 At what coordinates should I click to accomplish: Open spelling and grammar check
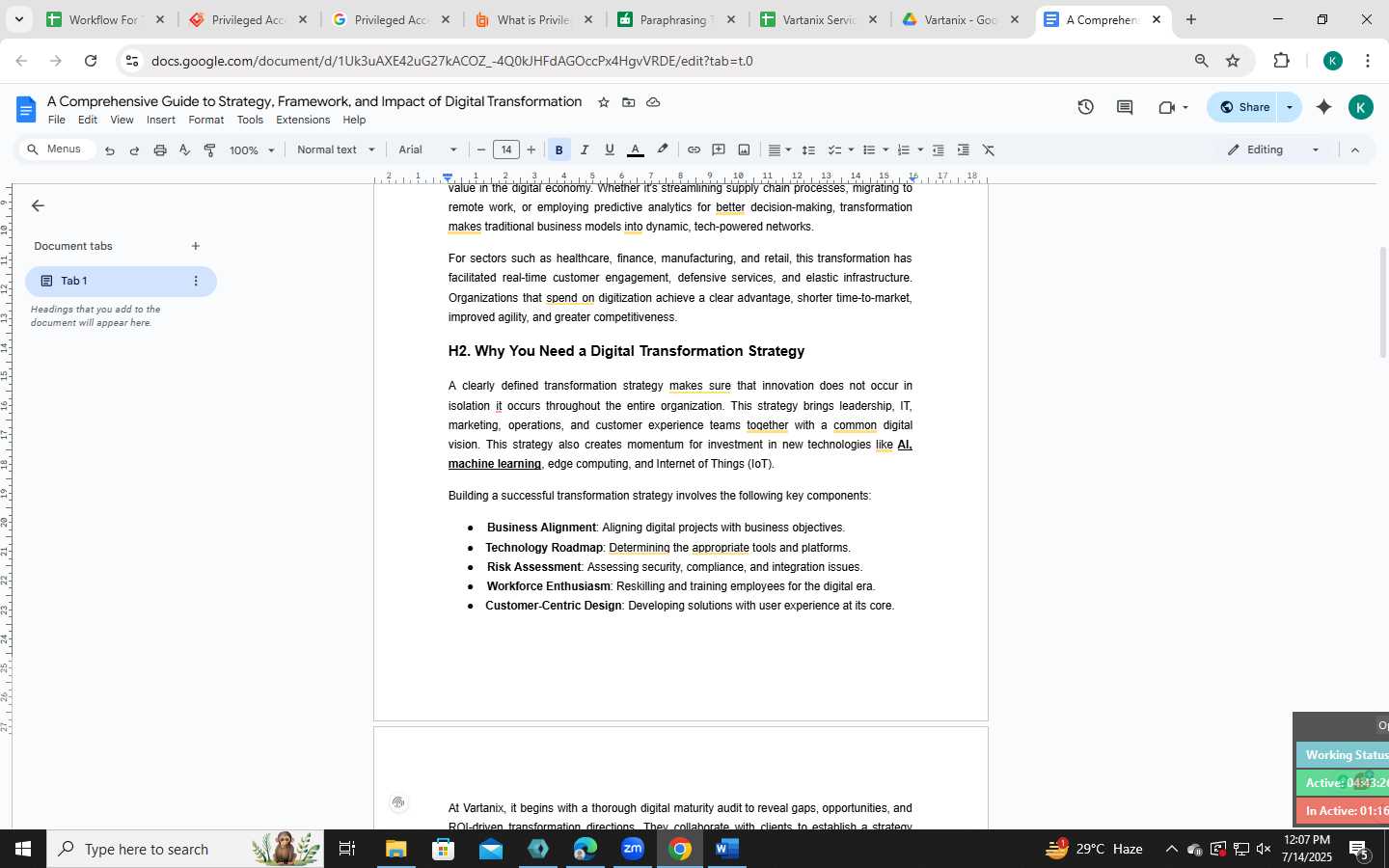pyautogui.click(x=184, y=150)
